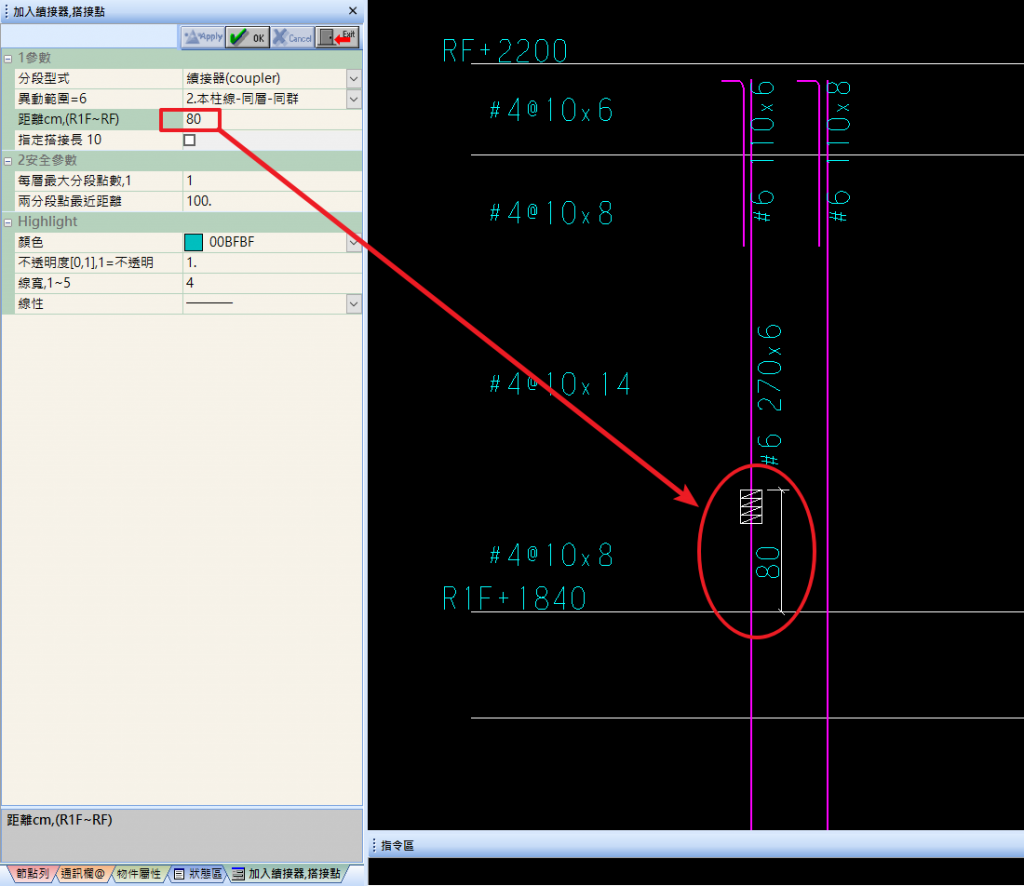Click the panel grip handle beside 加入續接器 title

(7, 11)
